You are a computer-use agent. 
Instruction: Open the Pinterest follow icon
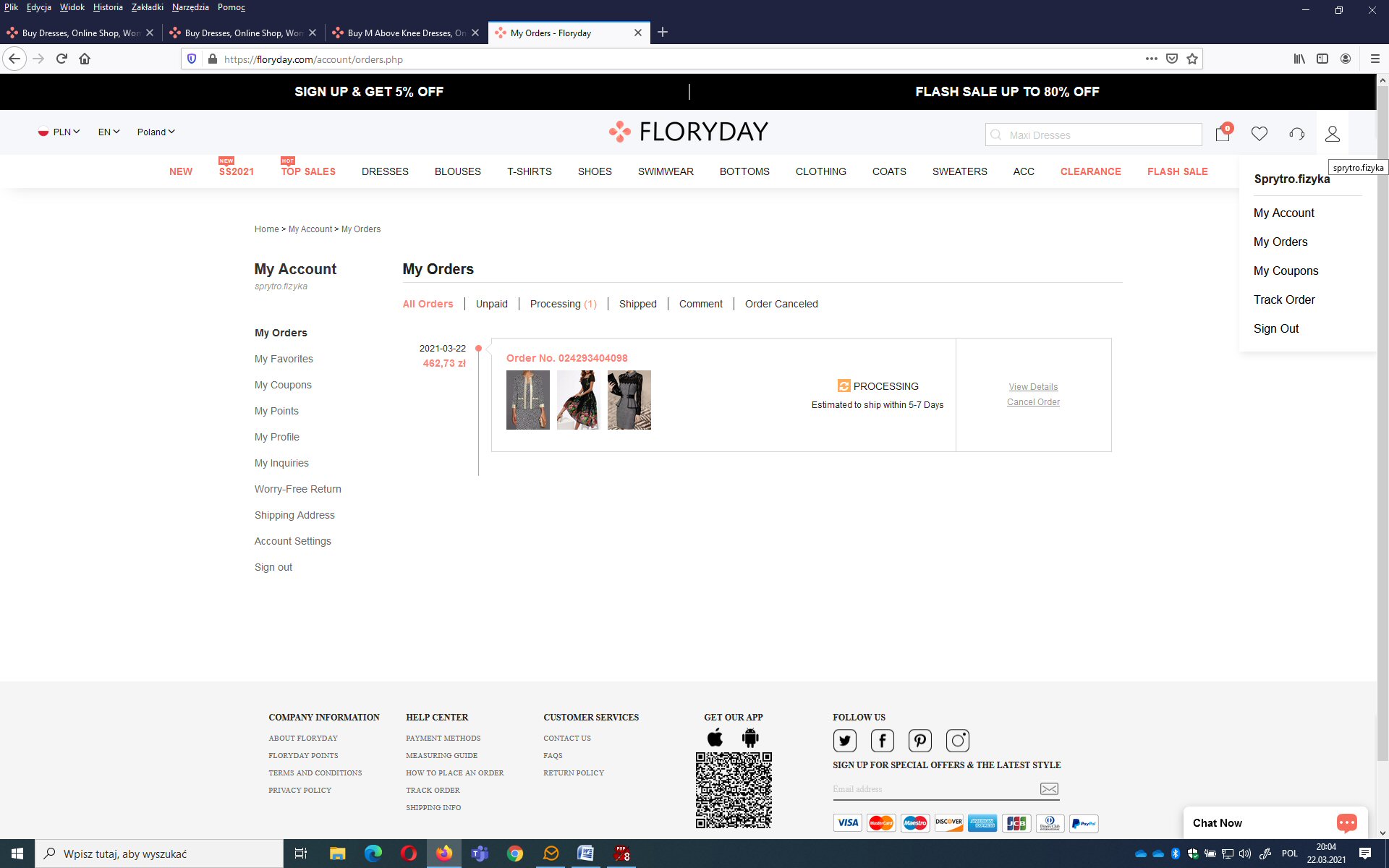click(x=919, y=741)
